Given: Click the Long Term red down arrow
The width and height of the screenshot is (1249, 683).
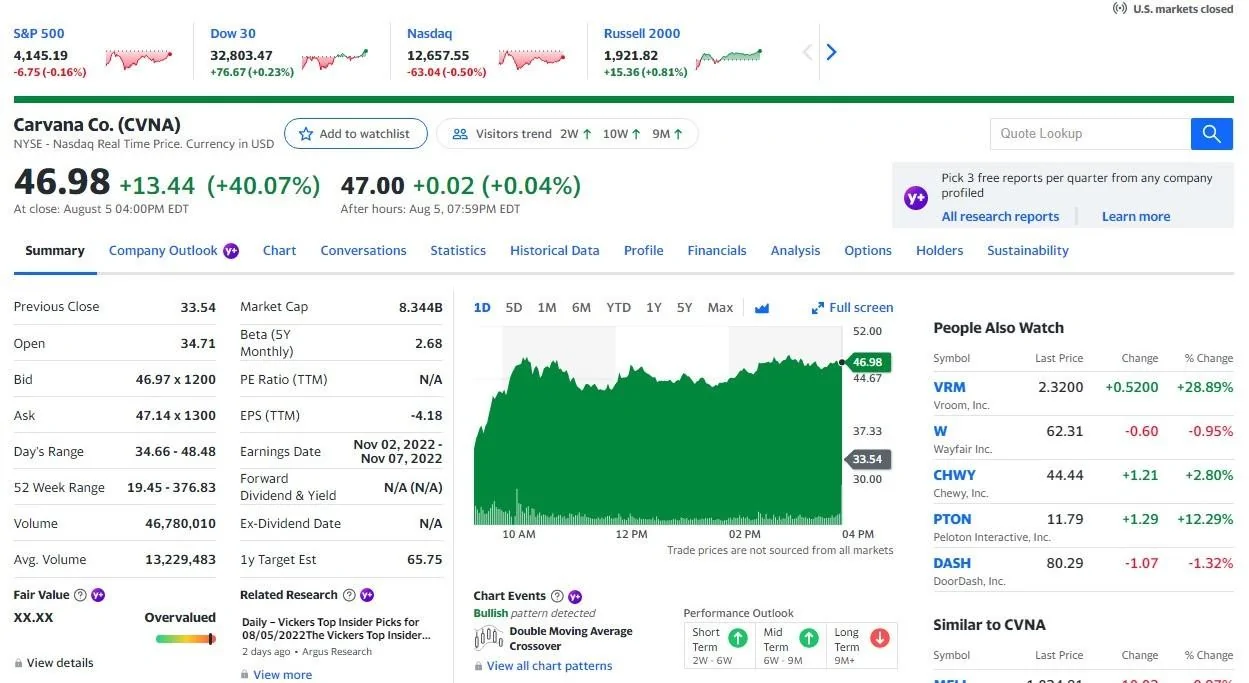Looking at the screenshot, I should [x=880, y=638].
